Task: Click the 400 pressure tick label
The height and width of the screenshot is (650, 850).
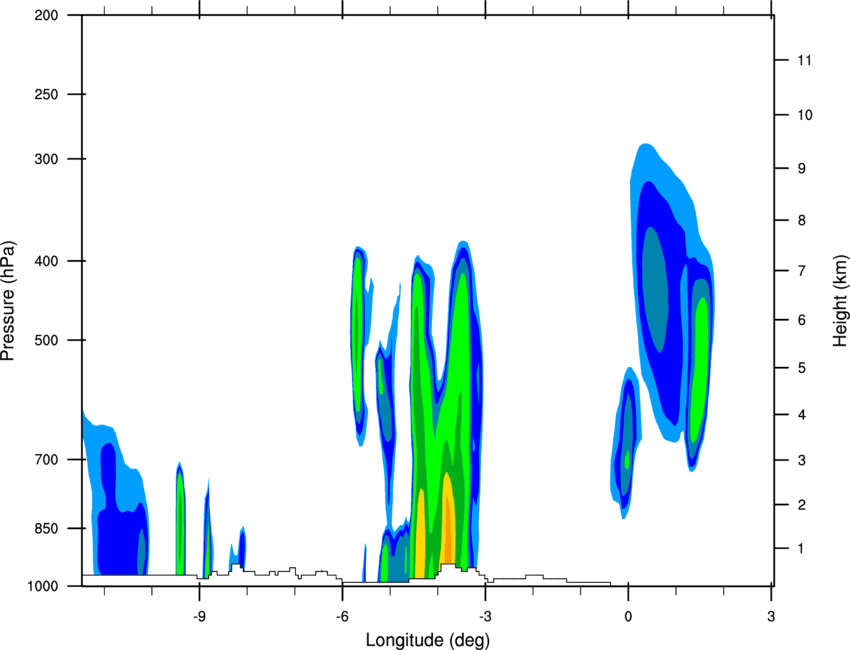Action: (x=46, y=261)
